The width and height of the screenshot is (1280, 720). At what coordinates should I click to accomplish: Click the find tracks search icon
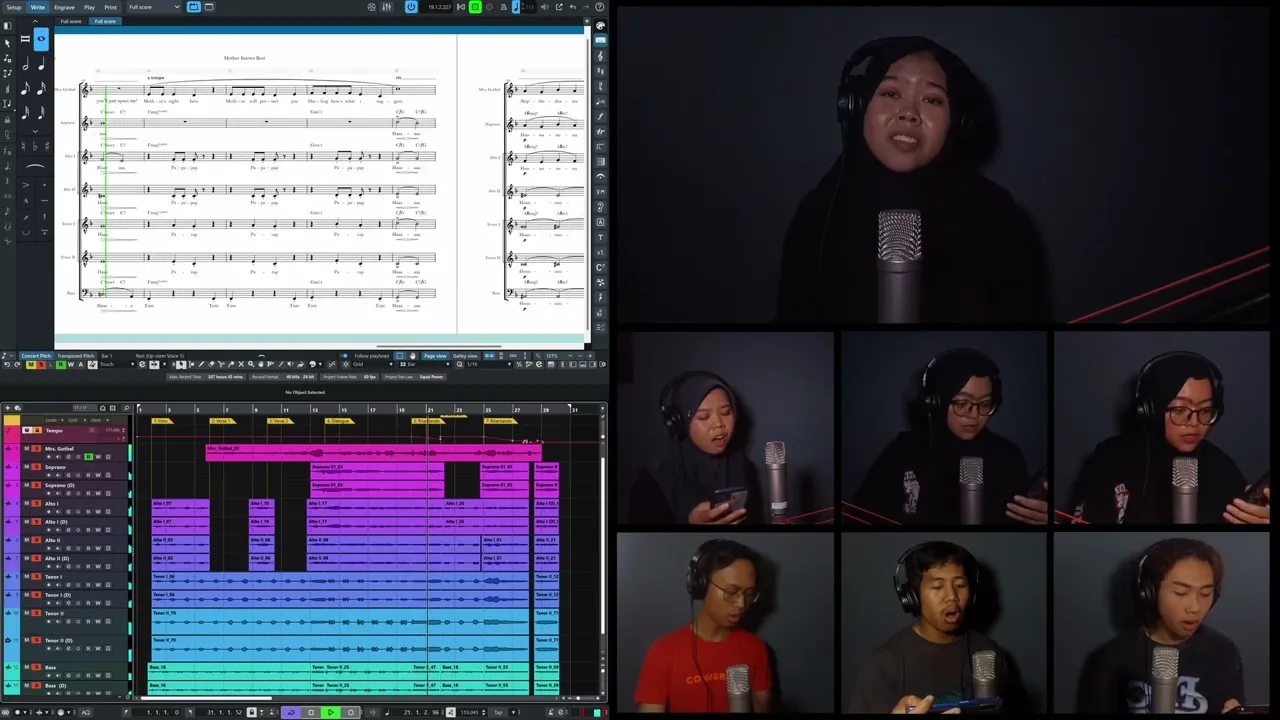(126, 408)
